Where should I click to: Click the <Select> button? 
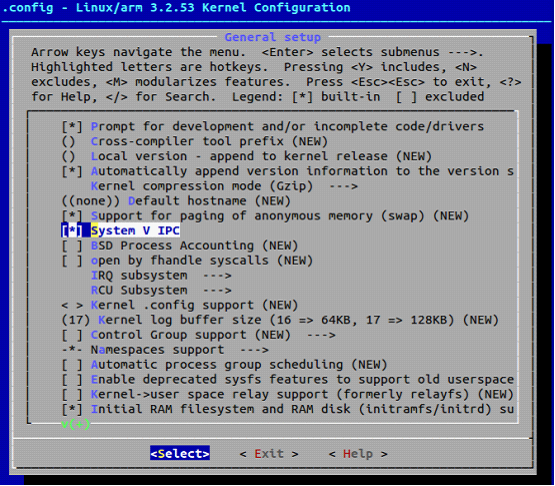coord(180,453)
